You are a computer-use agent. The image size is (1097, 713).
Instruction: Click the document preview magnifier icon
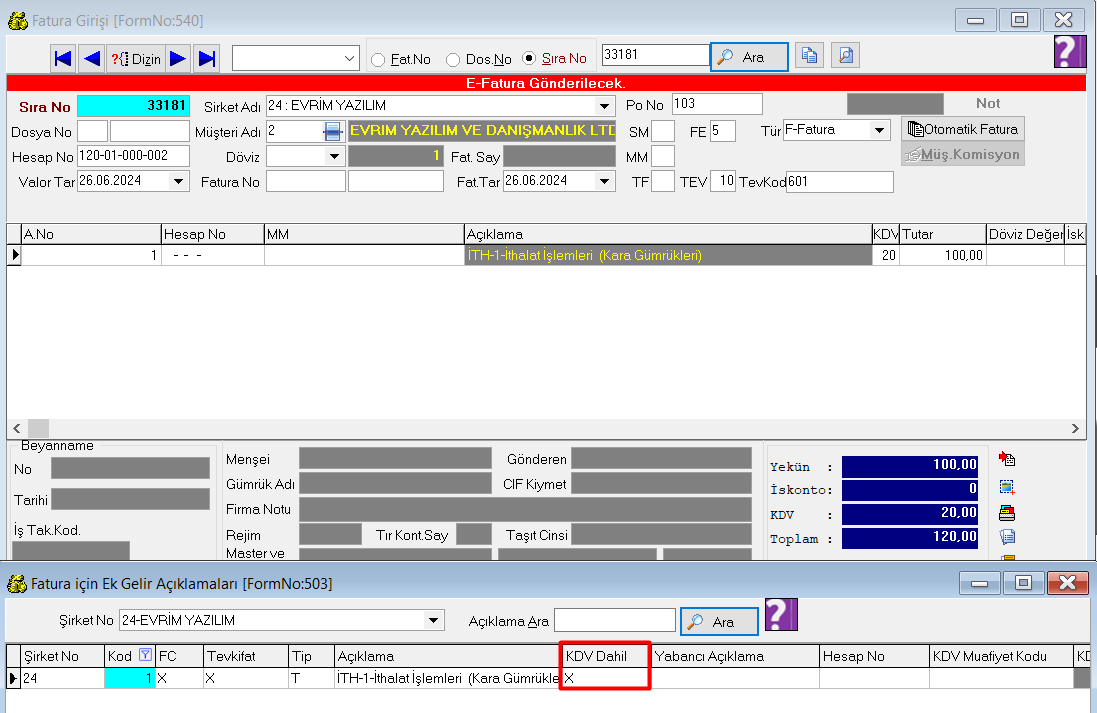click(x=845, y=55)
